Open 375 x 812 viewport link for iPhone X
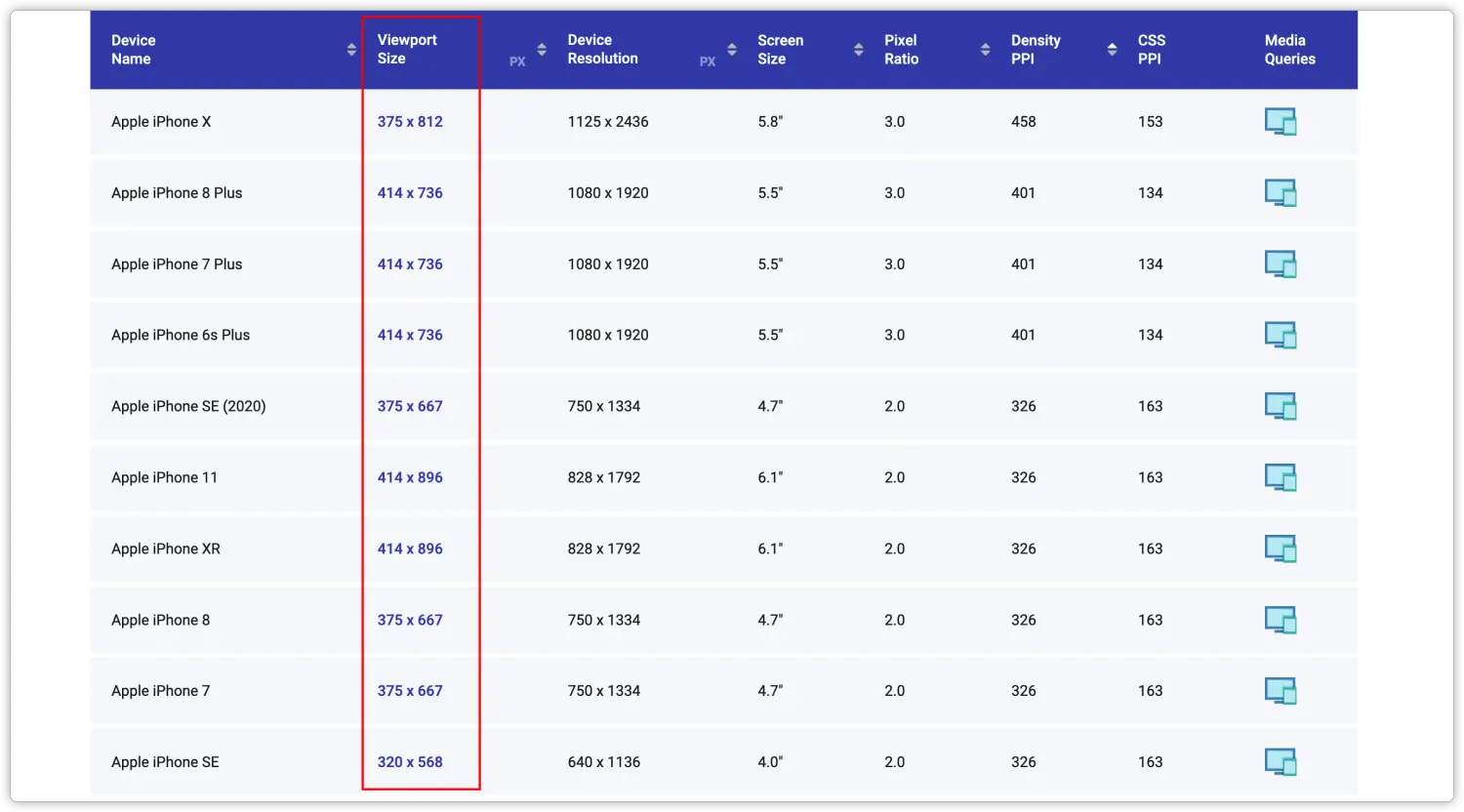 point(410,122)
